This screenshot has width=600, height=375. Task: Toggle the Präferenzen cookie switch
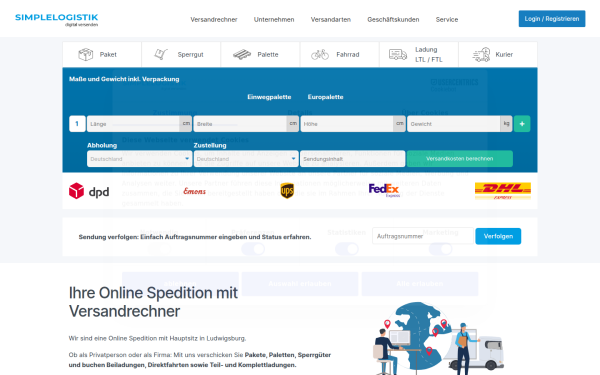(x=253, y=249)
